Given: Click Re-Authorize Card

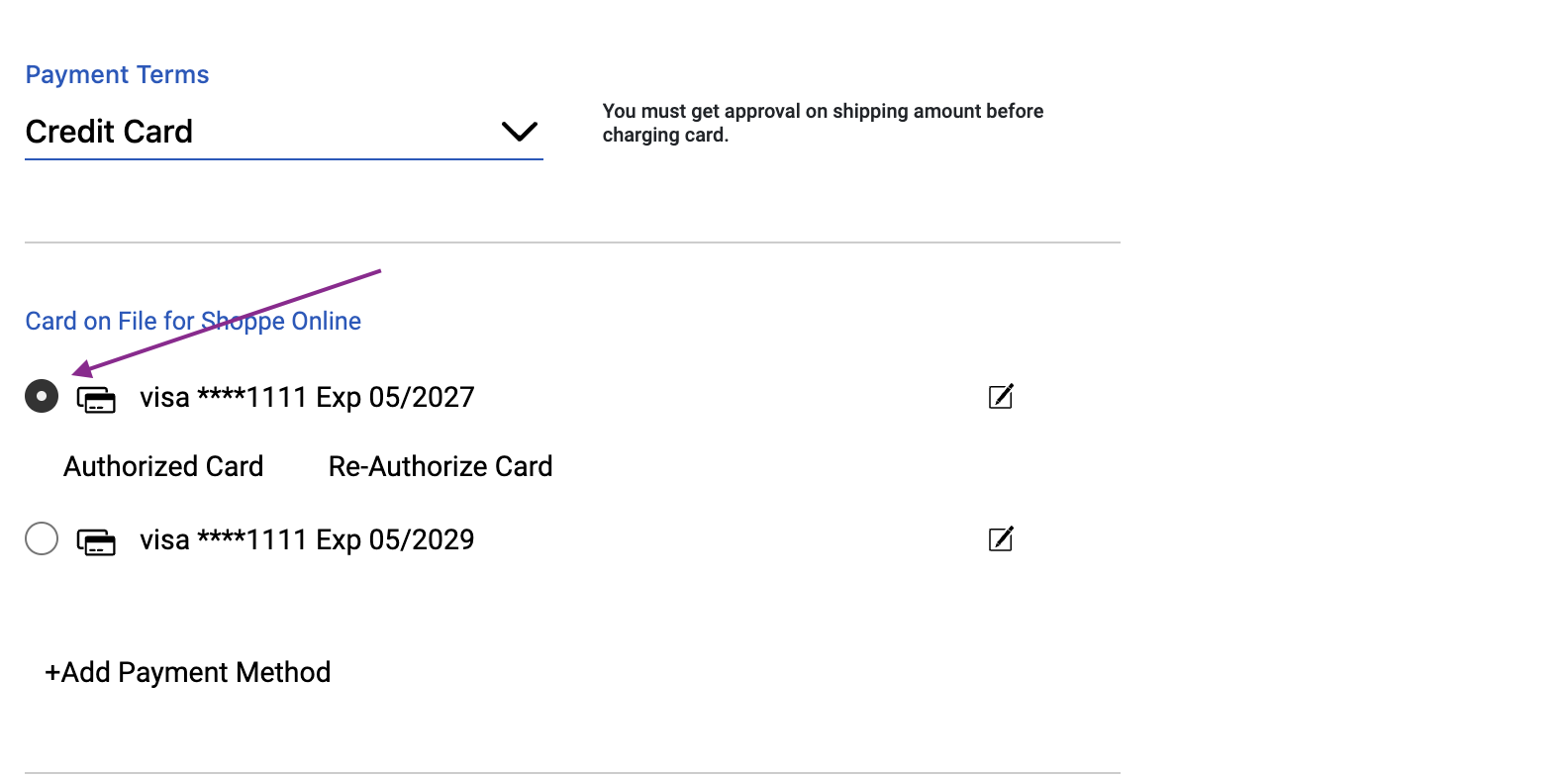Looking at the screenshot, I should click(440, 466).
